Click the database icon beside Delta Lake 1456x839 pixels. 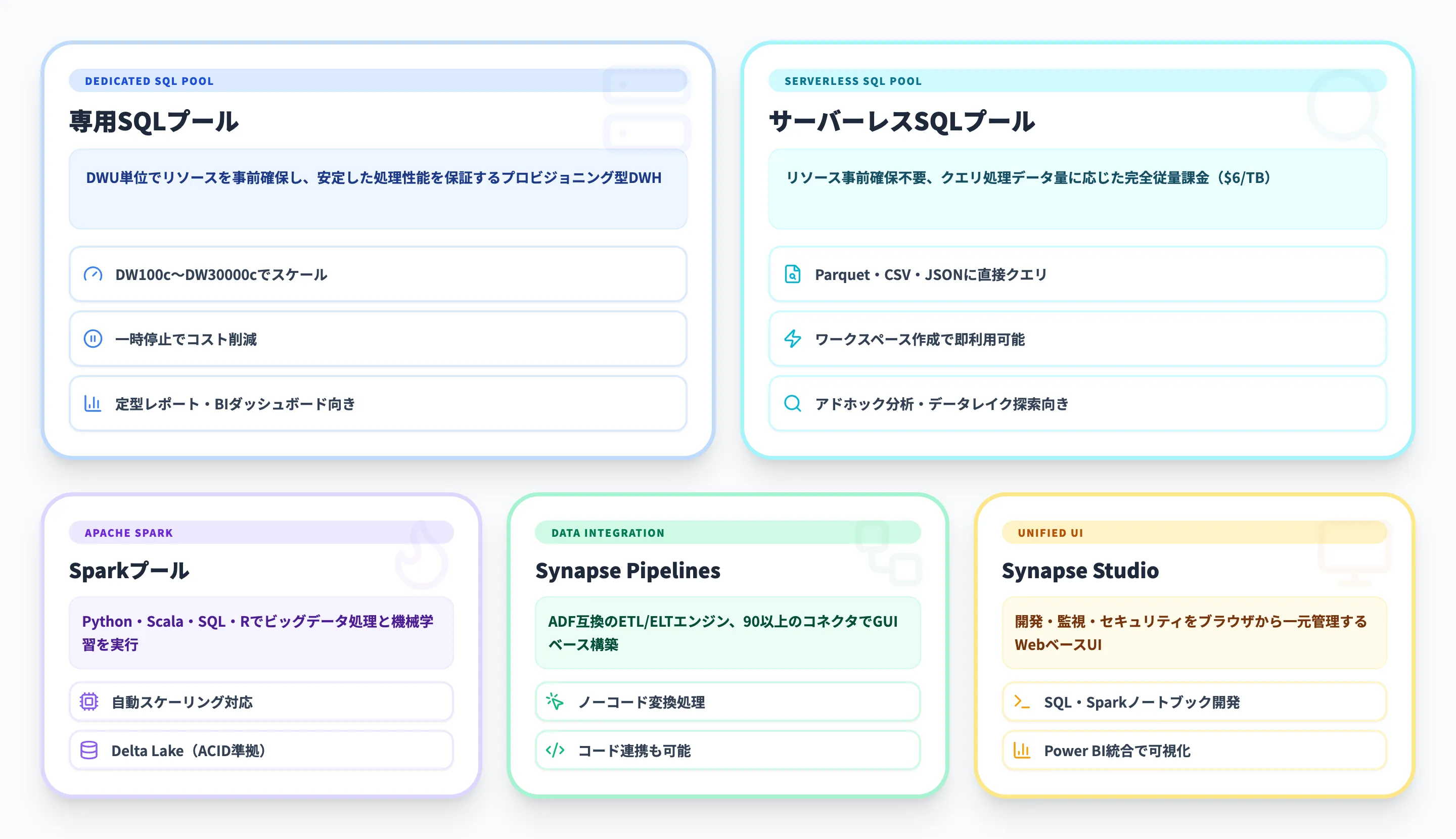point(89,750)
